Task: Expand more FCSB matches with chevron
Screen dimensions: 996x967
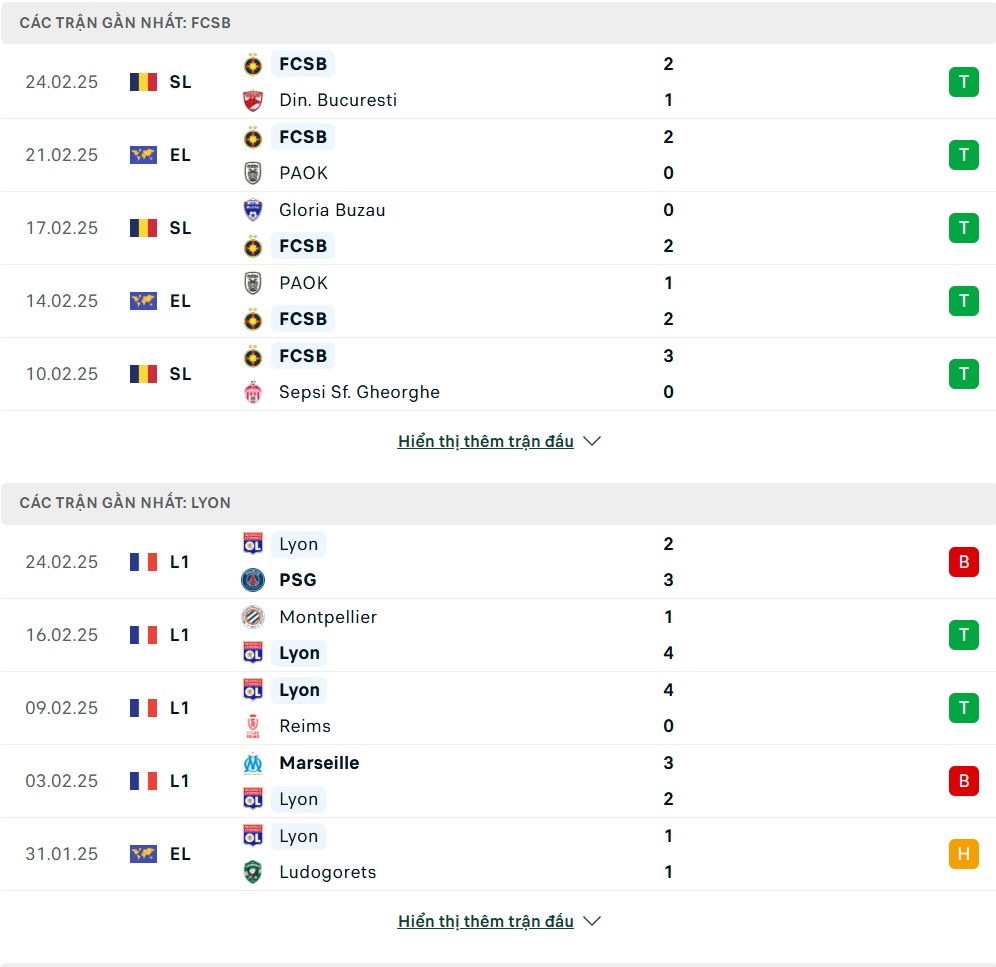Action: [592, 441]
